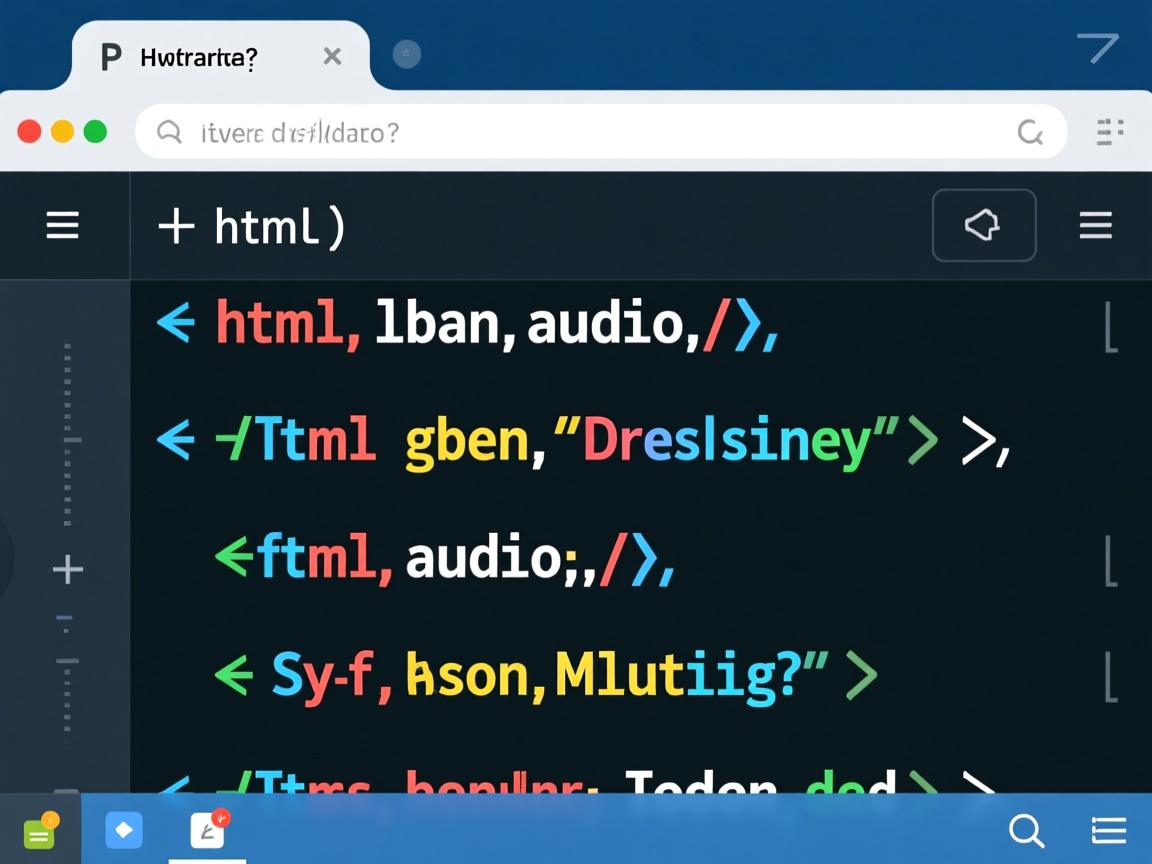Viewport: 1152px width, 864px height.
Task: Open the blue diamond app icon in bottom bar
Action: click(124, 830)
